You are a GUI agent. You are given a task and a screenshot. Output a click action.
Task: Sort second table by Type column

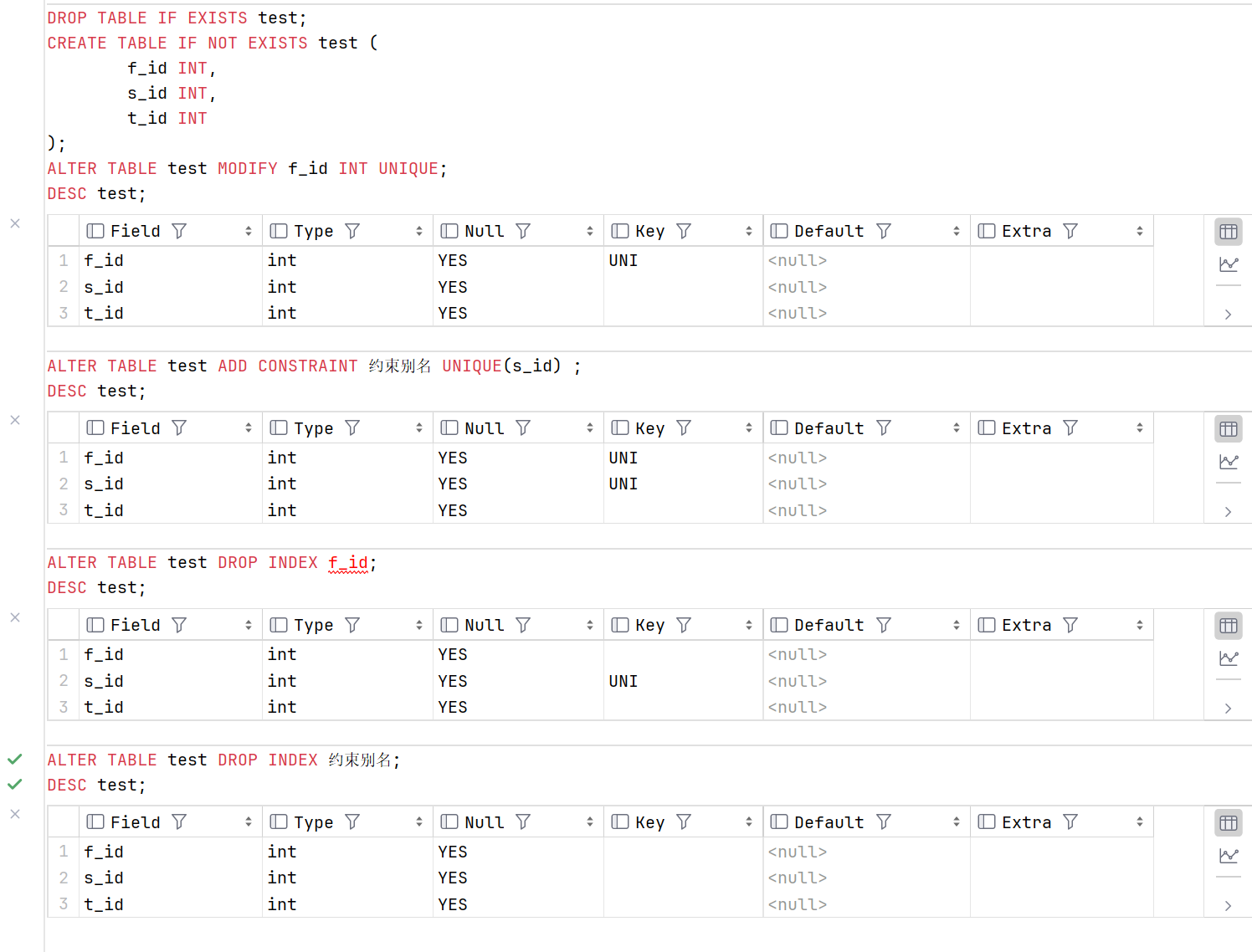[419, 428]
